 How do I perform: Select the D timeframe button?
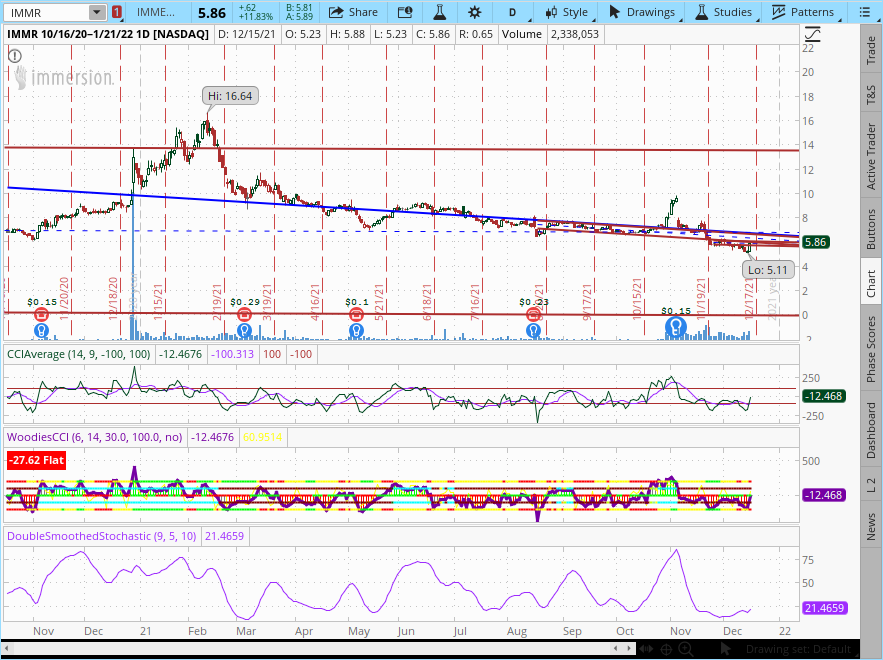point(513,12)
